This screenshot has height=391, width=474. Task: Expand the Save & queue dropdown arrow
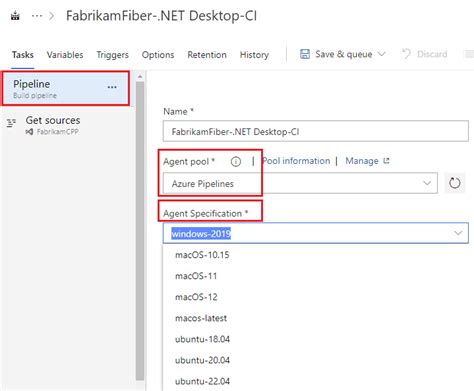point(382,54)
